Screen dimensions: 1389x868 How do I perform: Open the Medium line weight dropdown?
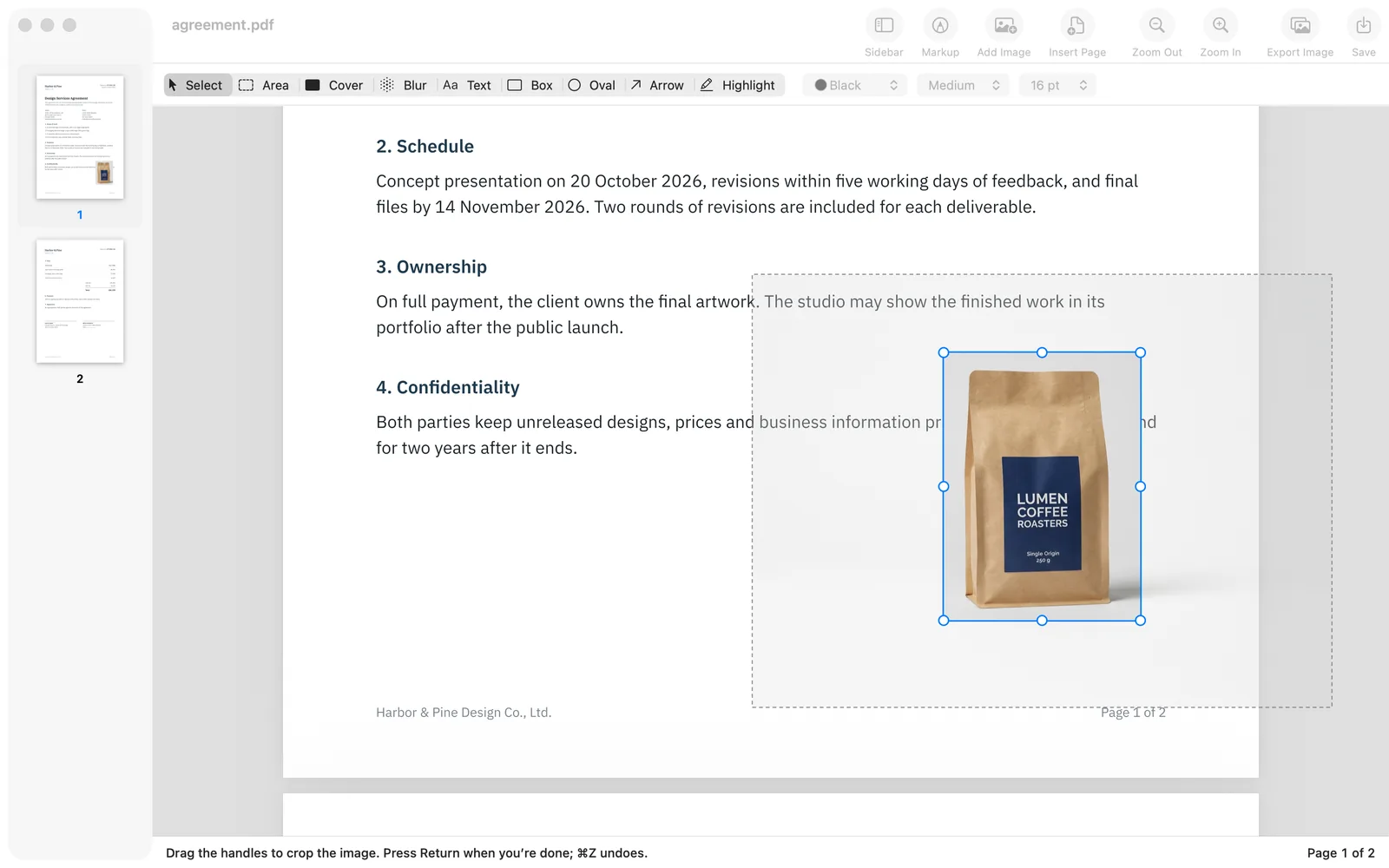[x=964, y=85]
